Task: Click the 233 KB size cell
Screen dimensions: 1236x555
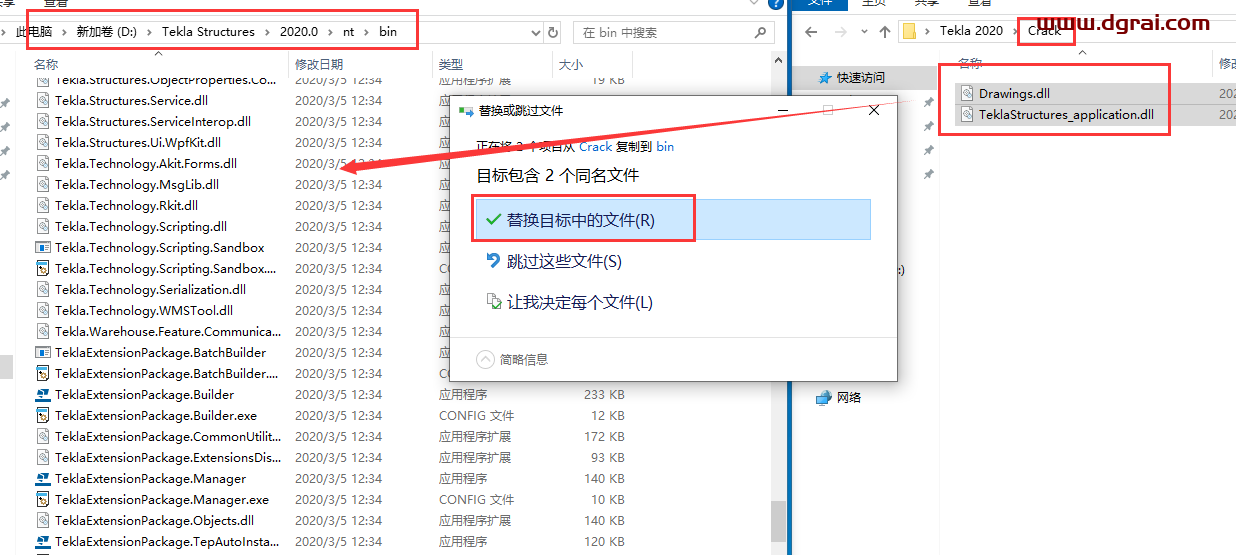Action: 604,394
